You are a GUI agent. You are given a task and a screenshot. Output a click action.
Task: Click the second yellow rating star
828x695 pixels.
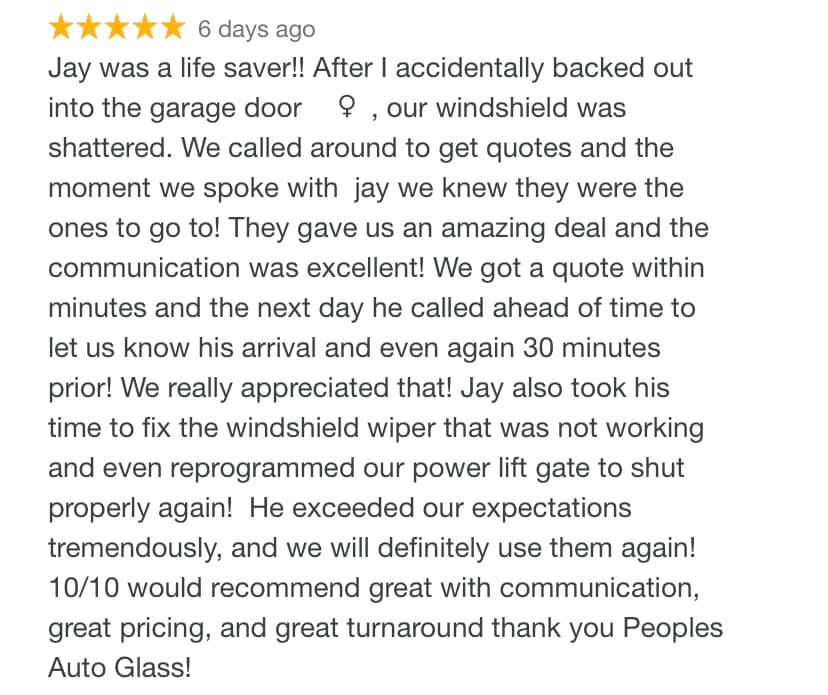click(89, 28)
